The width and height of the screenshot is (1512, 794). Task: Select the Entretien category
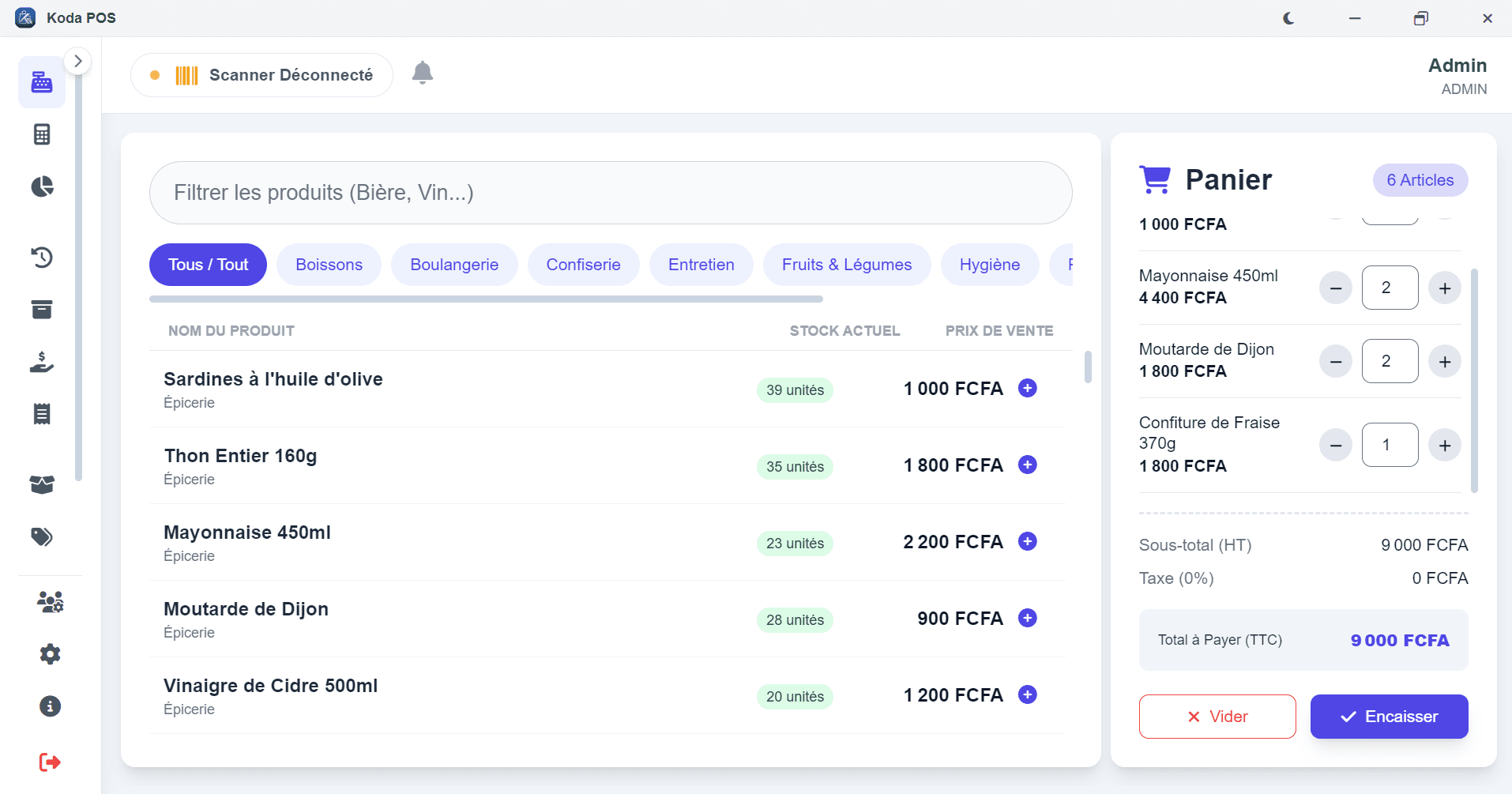click(x=701, y=265)
